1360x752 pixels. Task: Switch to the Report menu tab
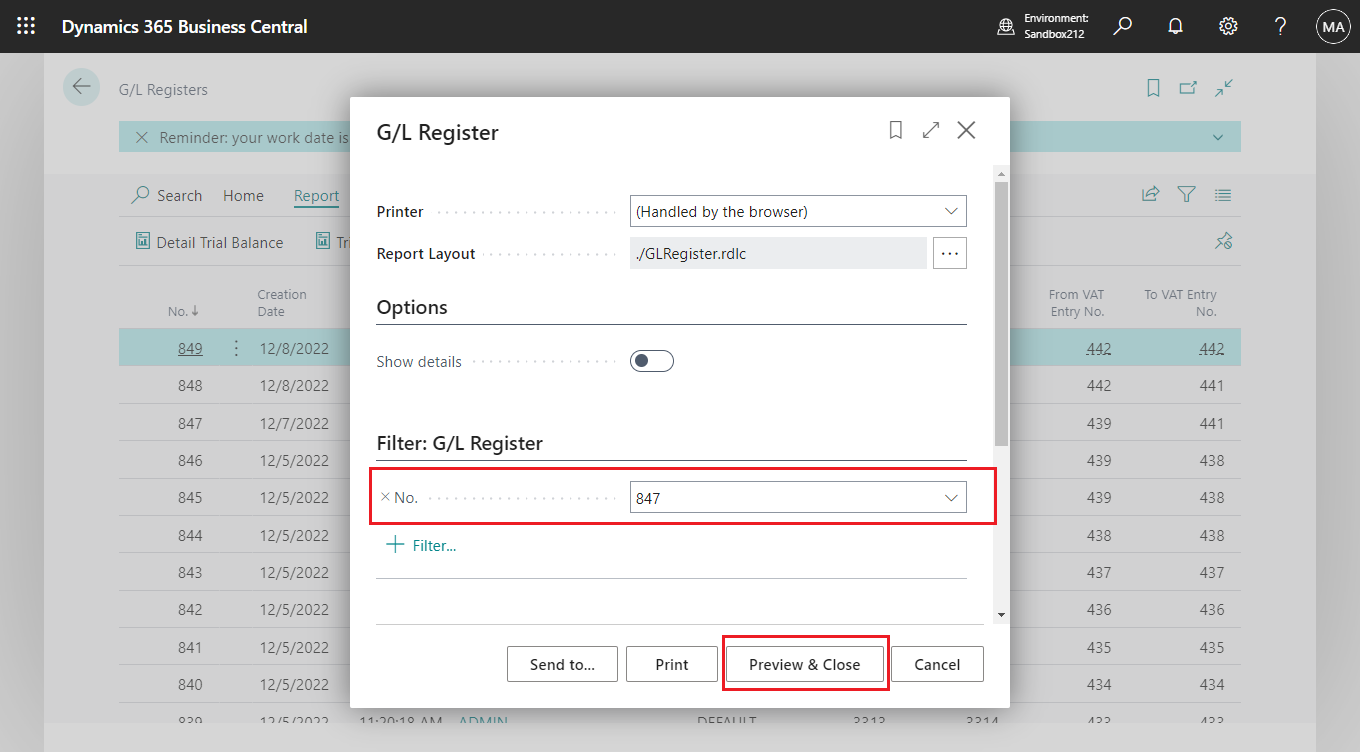point(316,196)
